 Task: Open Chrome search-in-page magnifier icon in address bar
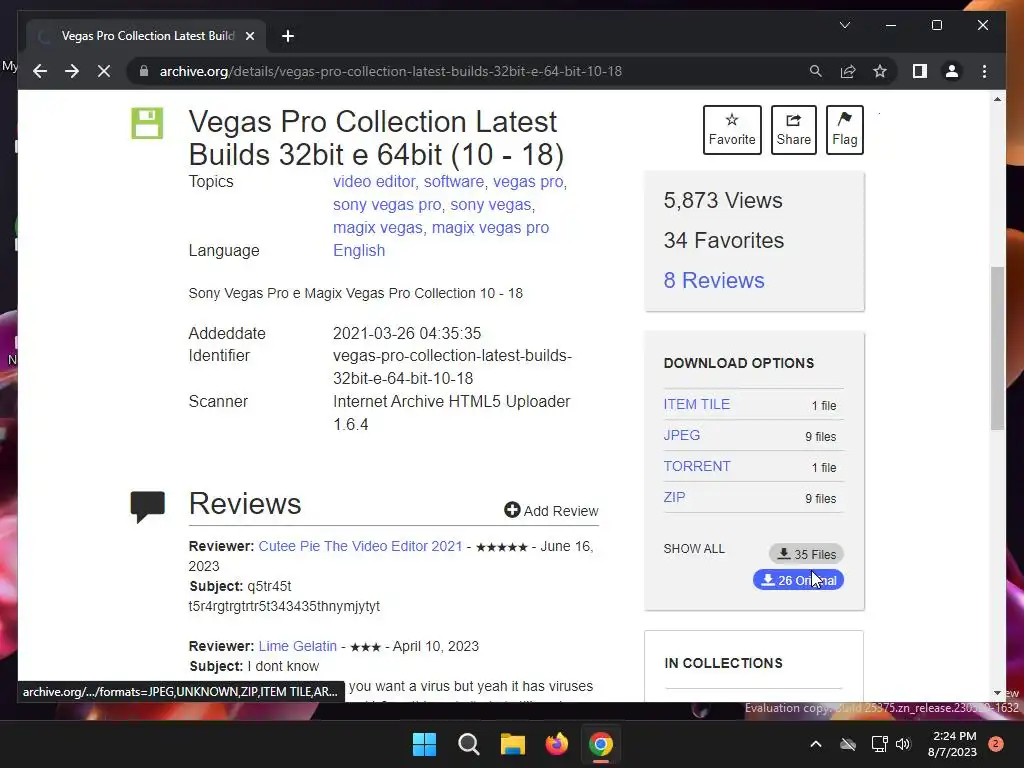coord(816,71)
